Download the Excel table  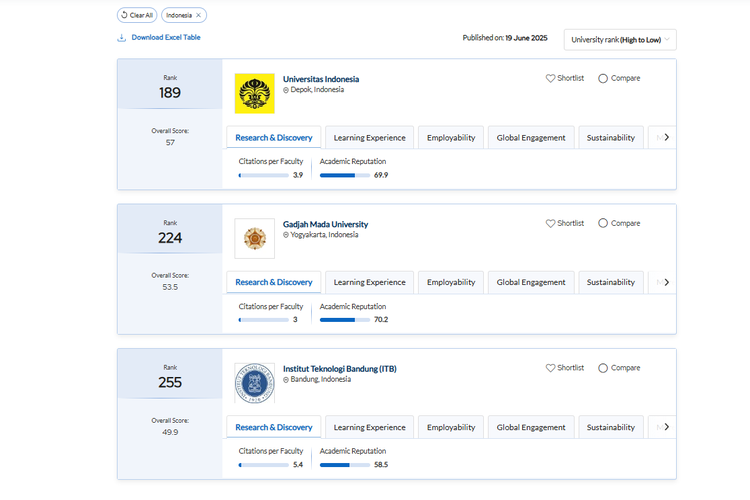coord(159,38)
